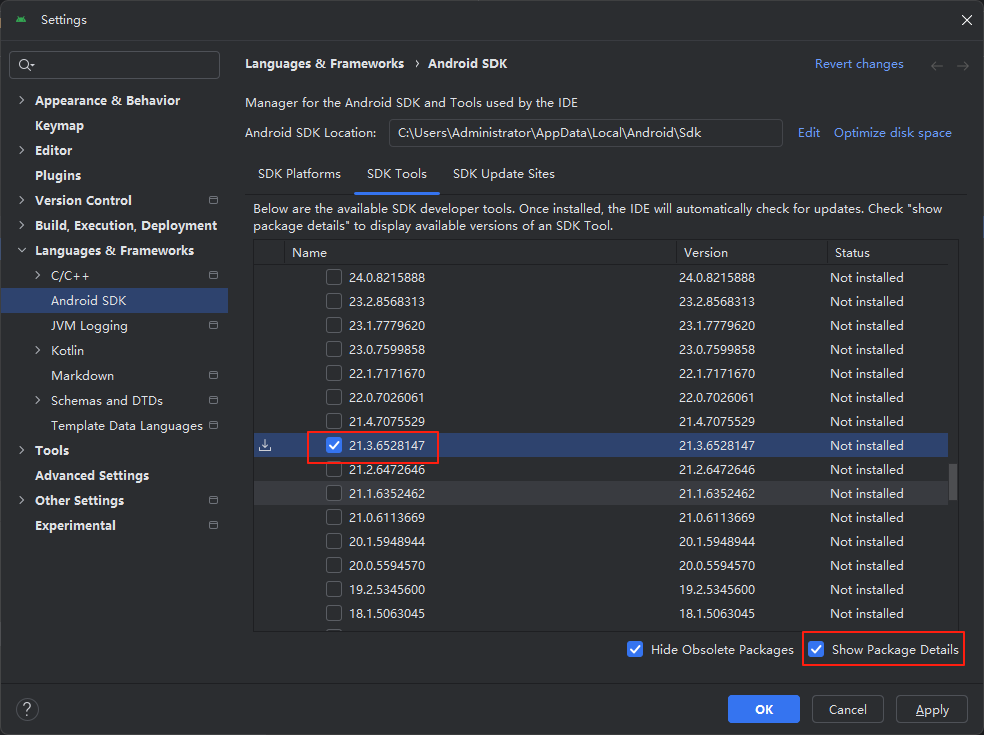
Task: Check the 23.1.7779620 package checkbox
Action: (x=334, y=326)
